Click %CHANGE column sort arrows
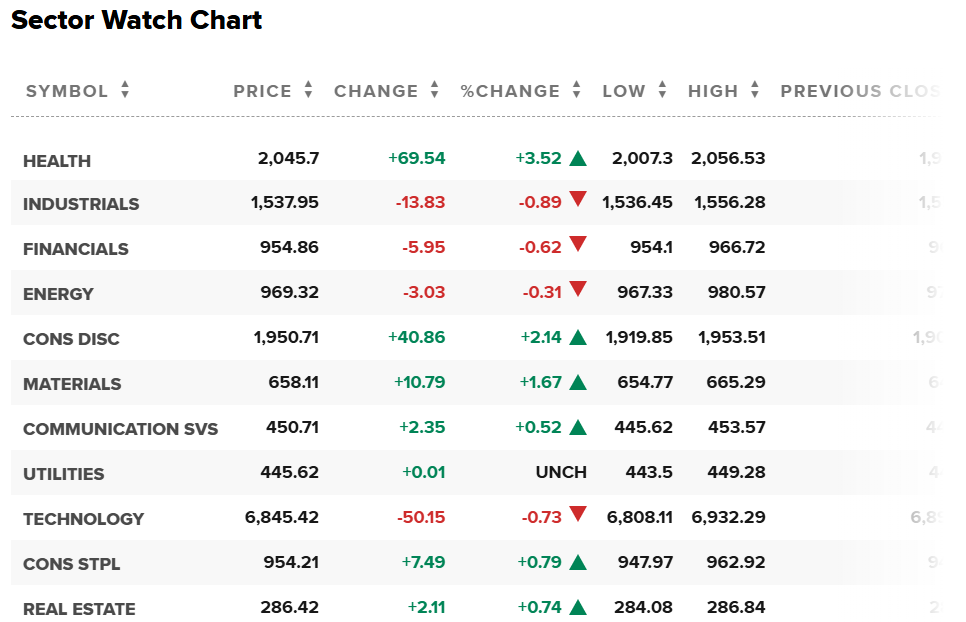Screen dimensions: 966x622 coord(577,90)
